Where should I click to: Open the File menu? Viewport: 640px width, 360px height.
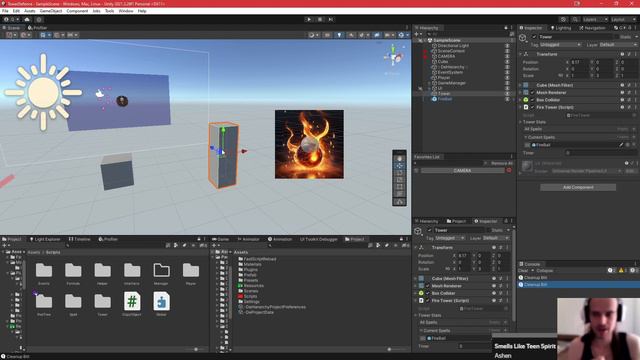[x=5, y=11]
